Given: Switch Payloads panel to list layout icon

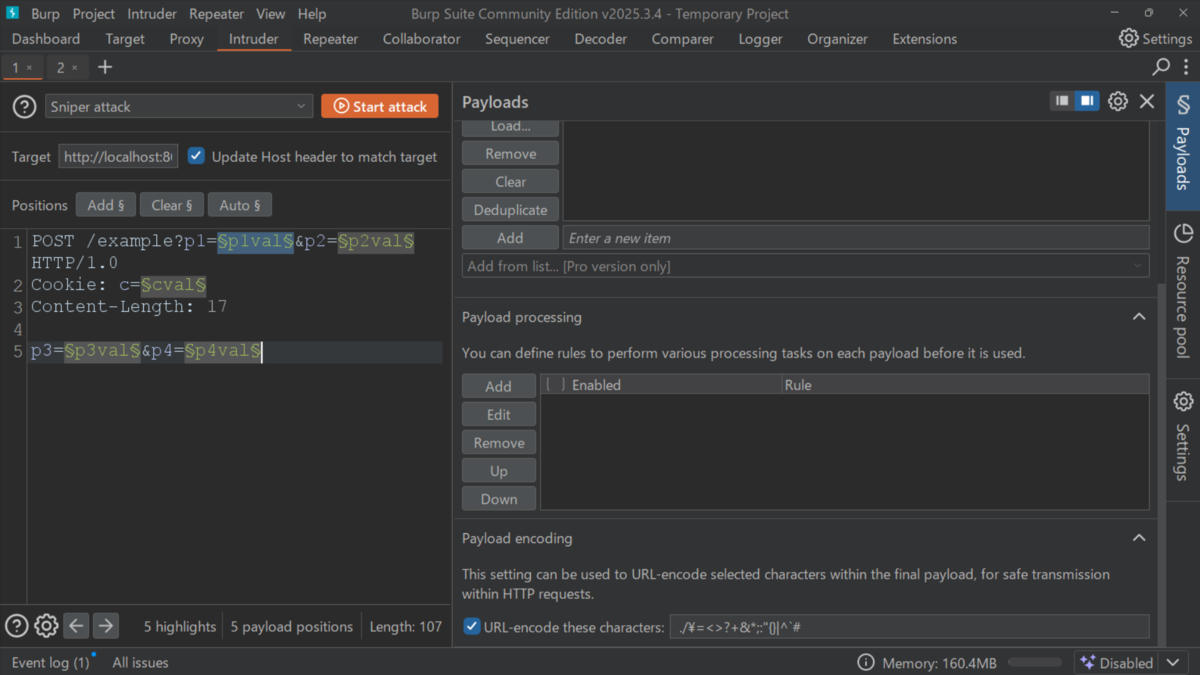Looking at the screenshot, I should [1062, 101].
